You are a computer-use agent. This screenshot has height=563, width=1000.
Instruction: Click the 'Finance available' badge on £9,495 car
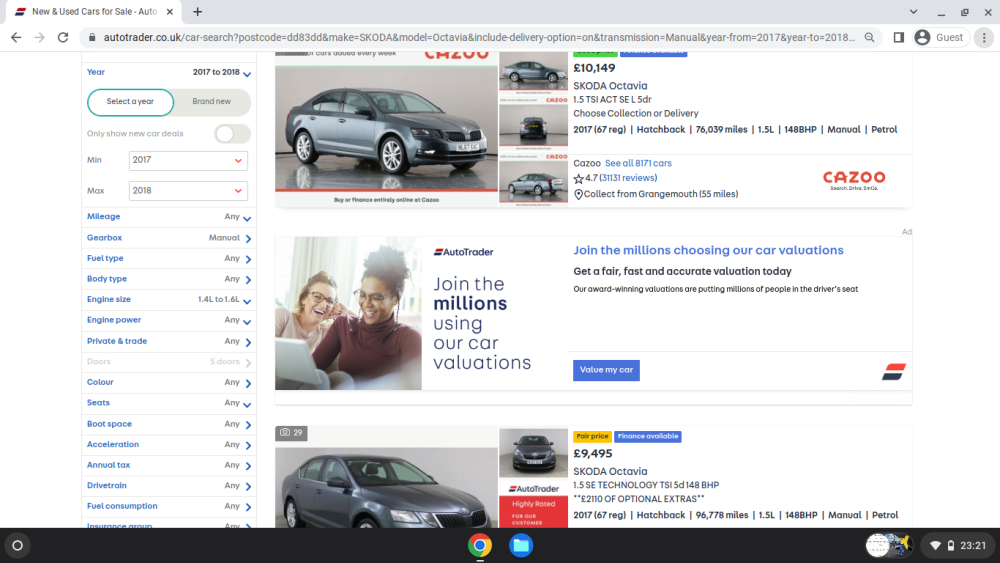(x=647, y=437)
